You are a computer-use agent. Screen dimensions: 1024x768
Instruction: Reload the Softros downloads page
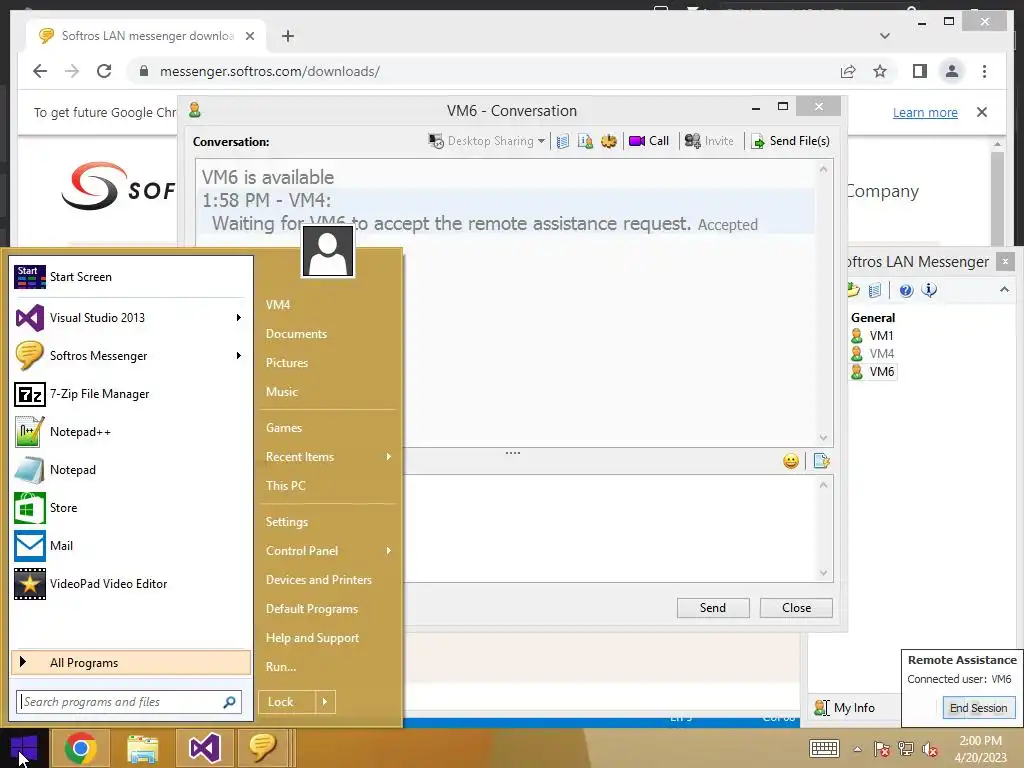[x=104, y=71]
